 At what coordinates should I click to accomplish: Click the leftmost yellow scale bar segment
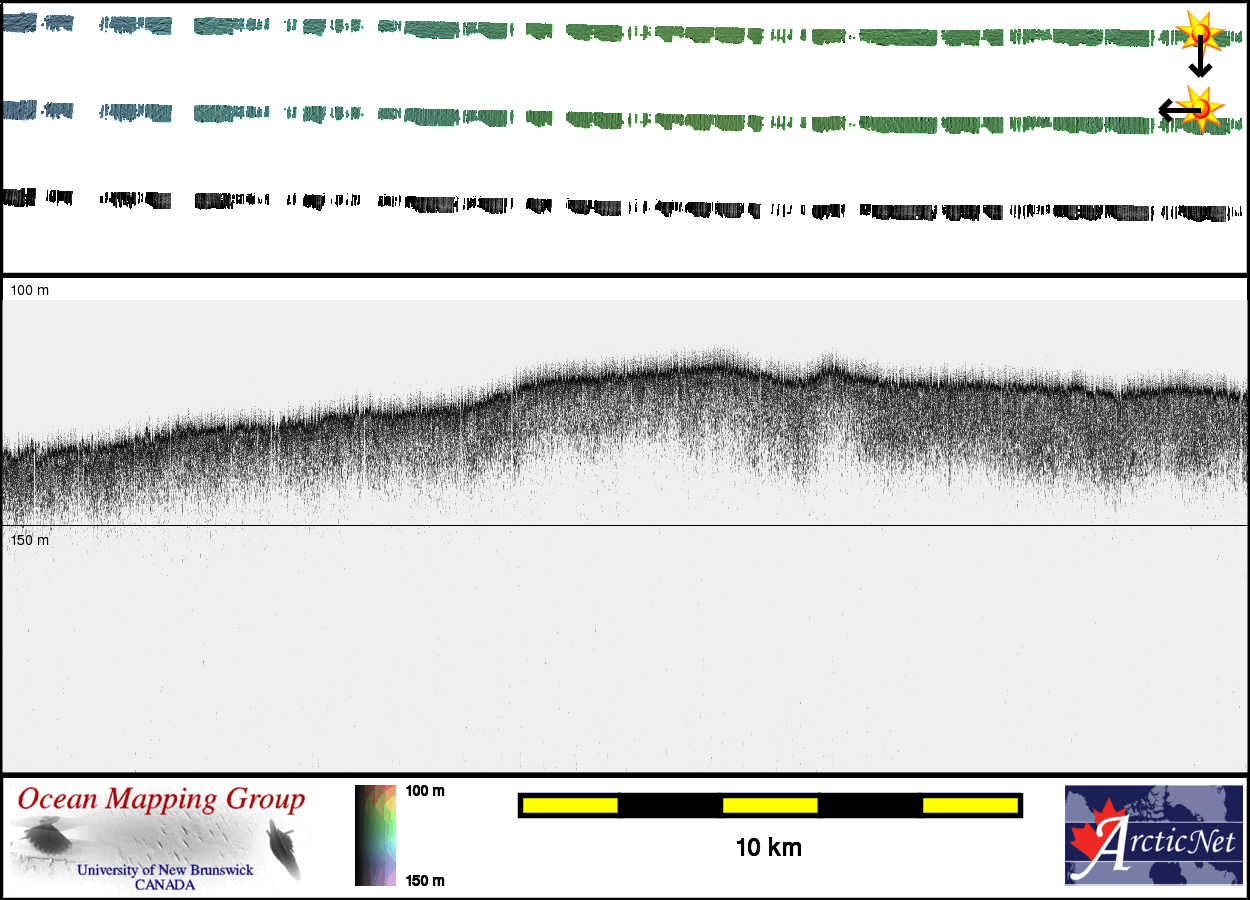click(x=569, y=805)
